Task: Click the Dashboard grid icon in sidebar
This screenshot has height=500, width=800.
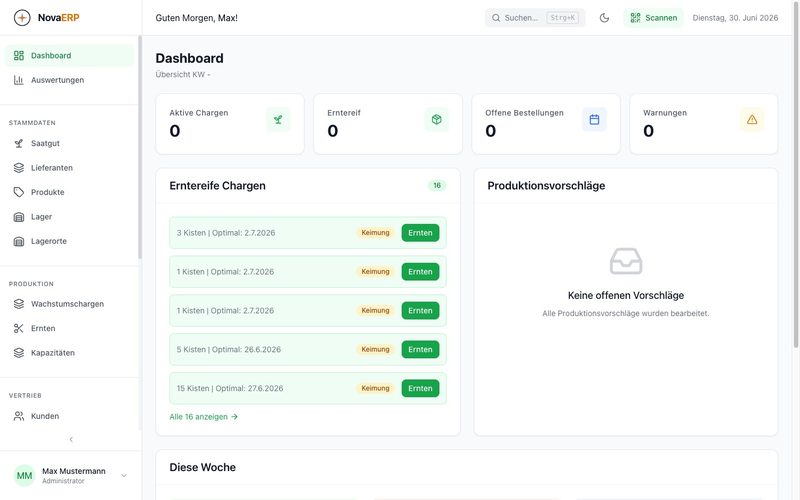Action: point(19,56)
